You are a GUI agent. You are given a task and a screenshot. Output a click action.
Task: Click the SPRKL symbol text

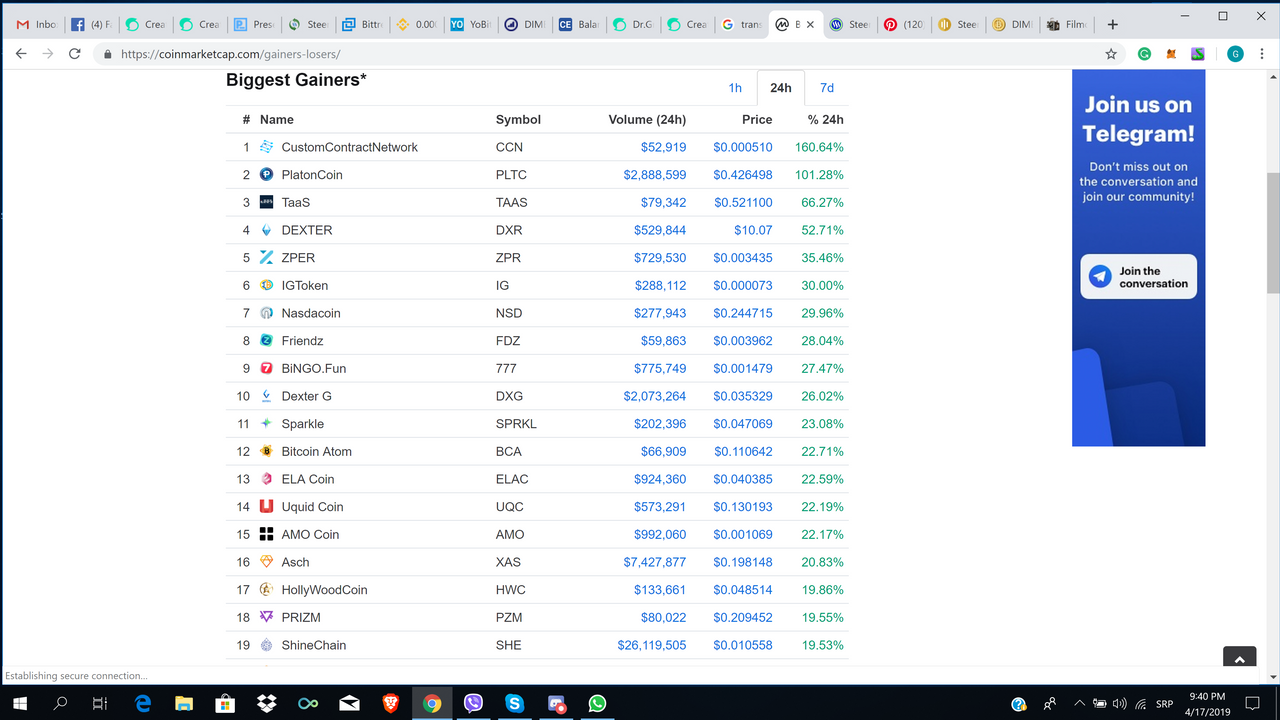[516, 424]
